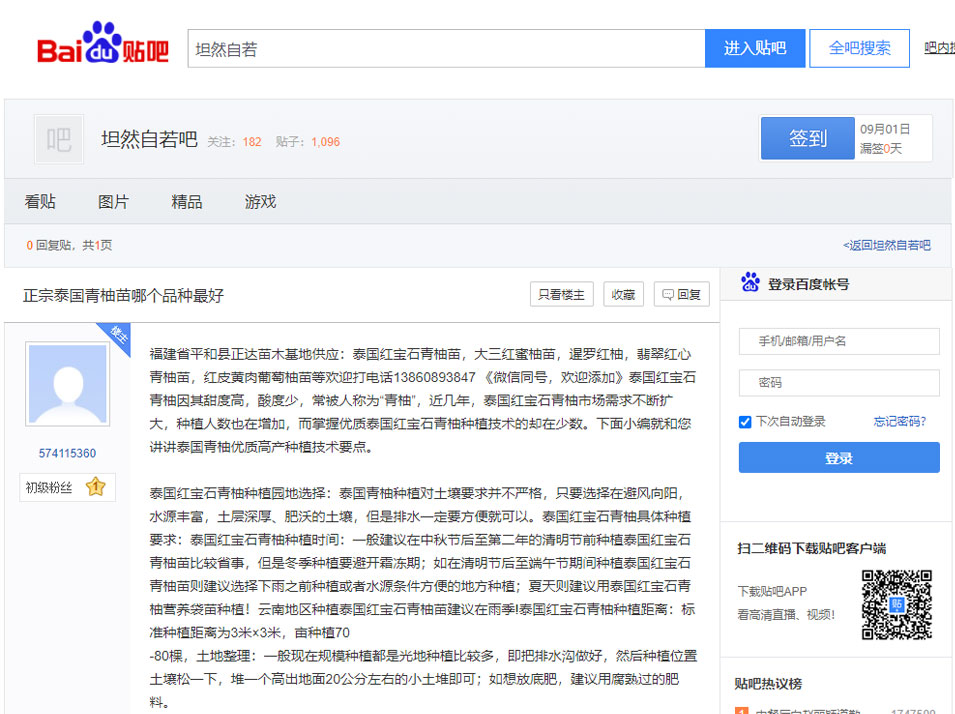955x714 pixels.
Task: Click the blue 登录 login button
Action: pyautogui.click(x=839, y=458)
